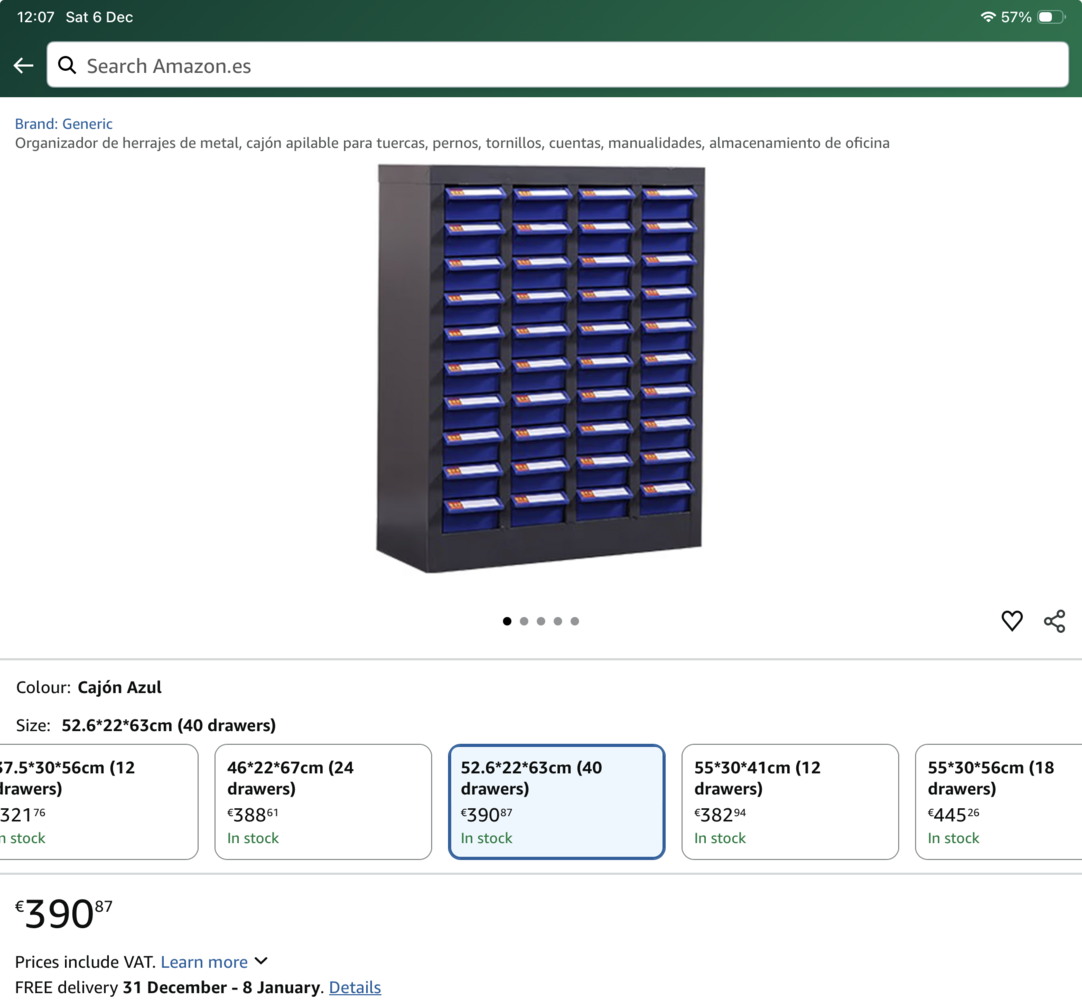
Task: Open the Brand: Generic link
Action: point(64,124)
